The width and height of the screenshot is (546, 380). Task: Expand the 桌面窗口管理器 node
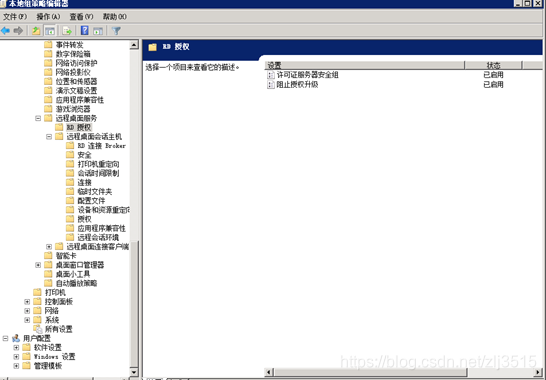coord(38,265)
